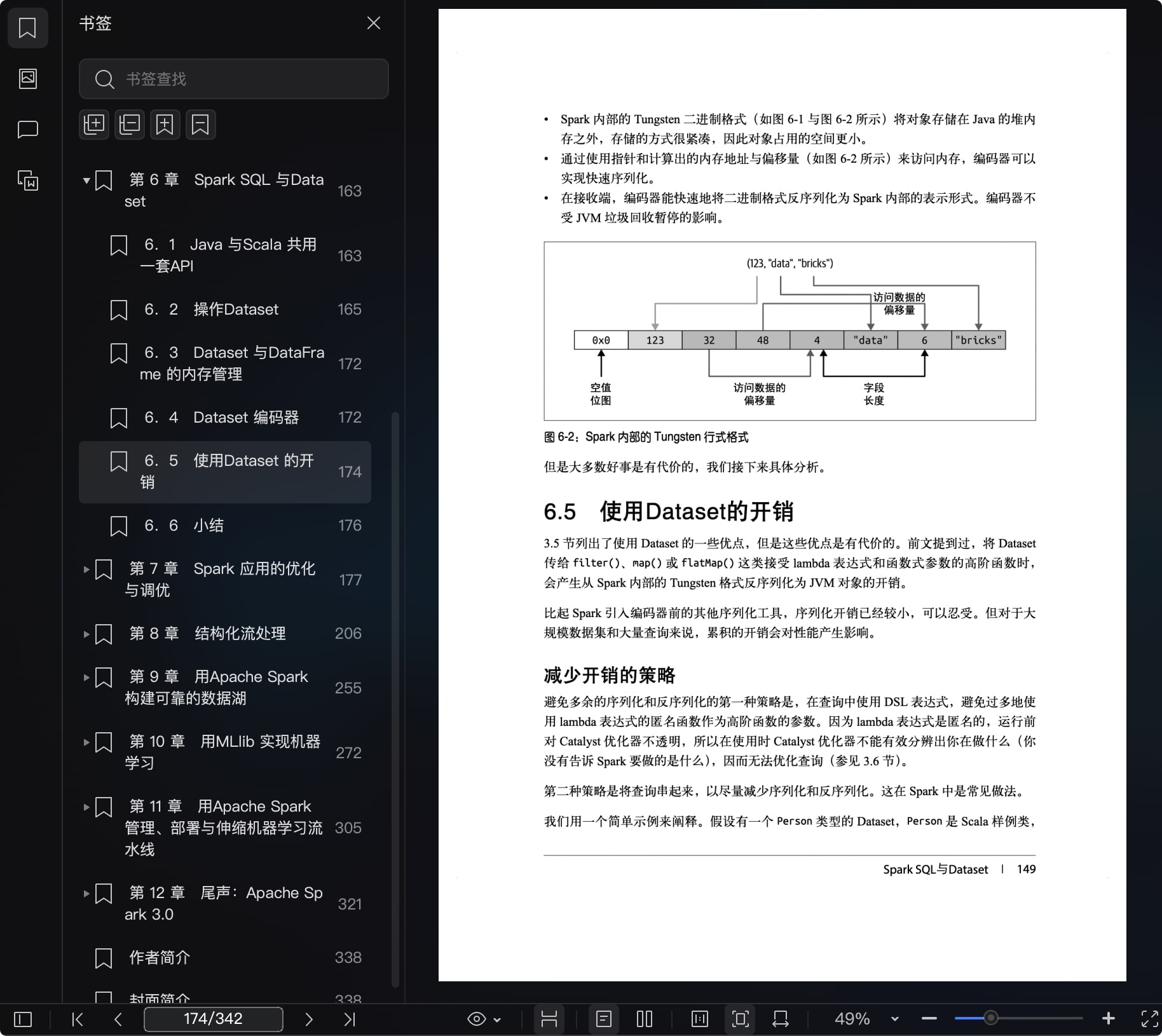This screenshot has height=1036, width=1162.
Task: Click bookmark flag icon beside 6.2 操作Dataset
Action: pyautogui.click(x=119, y=310)
